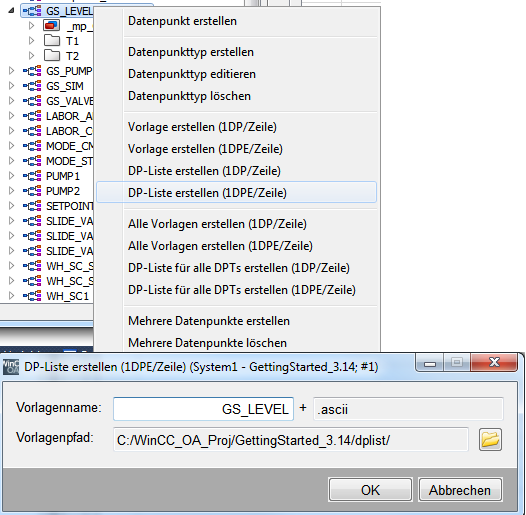Image resolution: width=526 pixels, height=515 pixels.
Task: Select the T1 folder icon
Action: pos(52,41)
